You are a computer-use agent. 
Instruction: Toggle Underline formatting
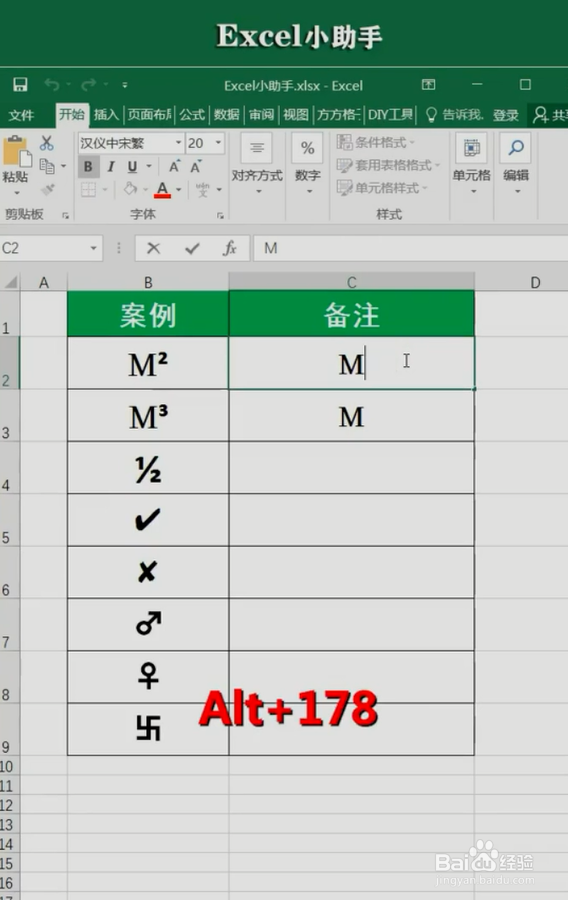(133, 167)
